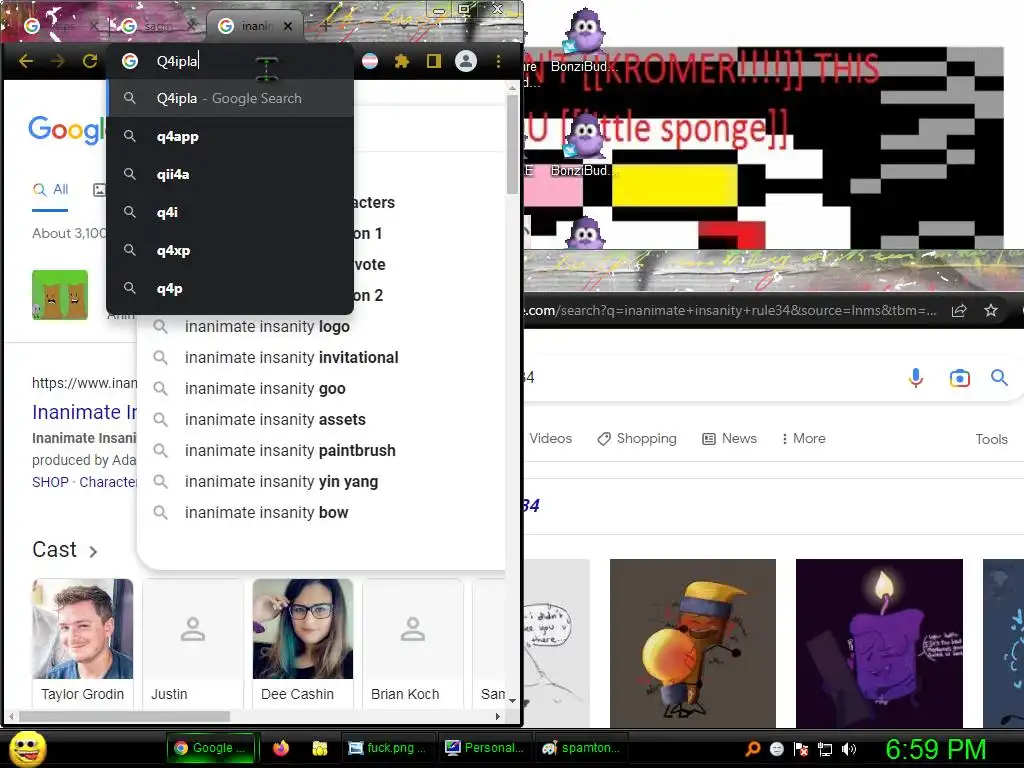Select inanimate insanity yin yang suggestion
This screenshot has height=768, width=1024.
(x=321, y=482)
